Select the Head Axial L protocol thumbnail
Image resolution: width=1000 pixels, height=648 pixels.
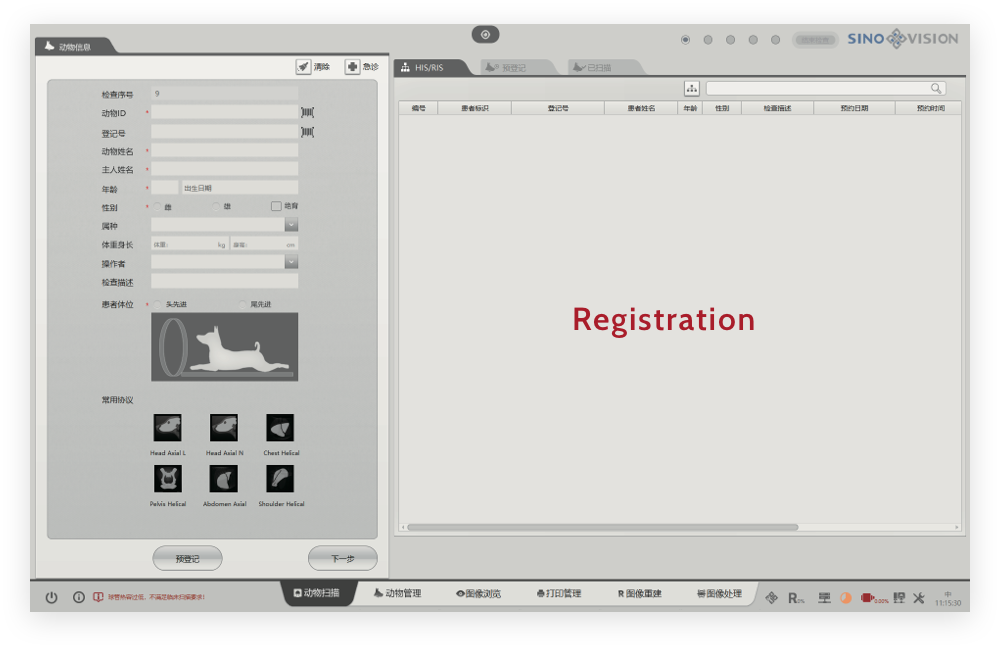click(167, 428)
